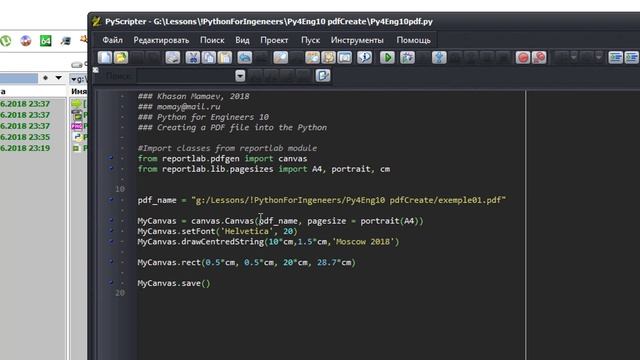Screen dimensions: 640x360
Task: Click line number 20 in the gutter
Action: [120, 293]
